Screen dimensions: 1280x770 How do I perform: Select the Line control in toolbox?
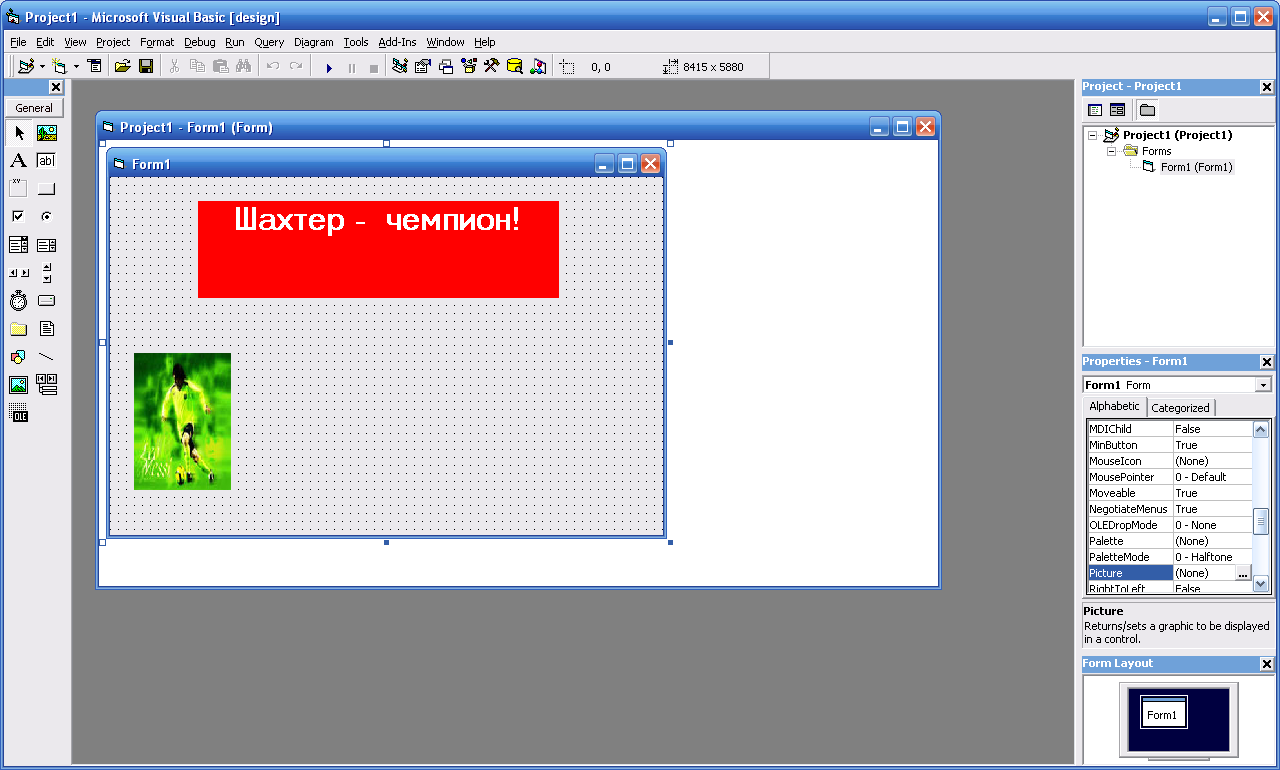pos(47,357)
